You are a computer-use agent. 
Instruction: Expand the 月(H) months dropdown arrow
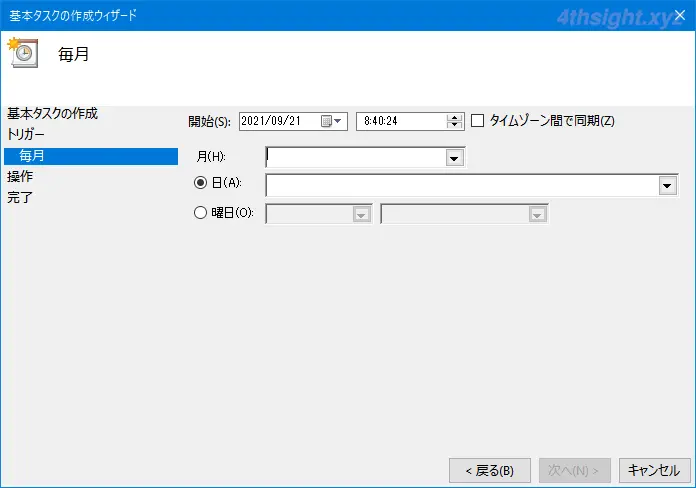click(454, 158)
